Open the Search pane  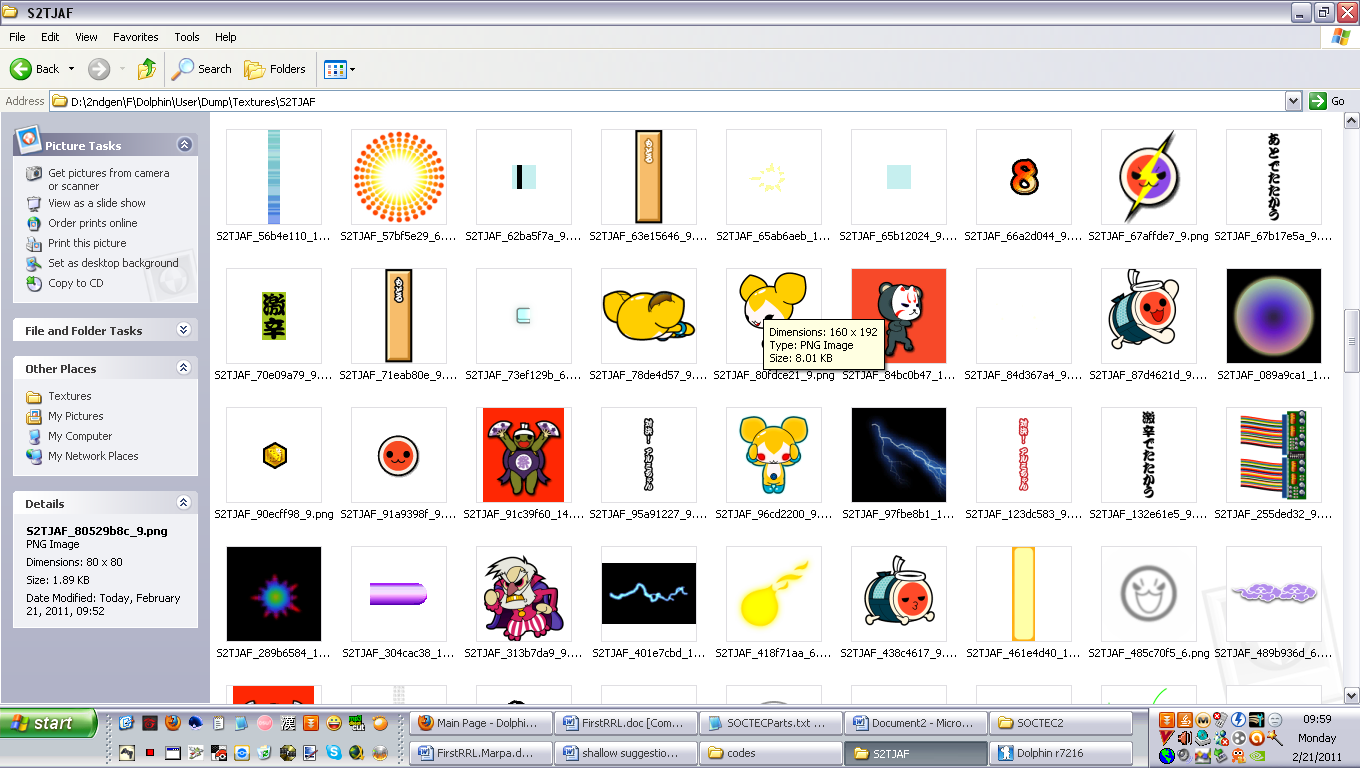tap(202, 69)
